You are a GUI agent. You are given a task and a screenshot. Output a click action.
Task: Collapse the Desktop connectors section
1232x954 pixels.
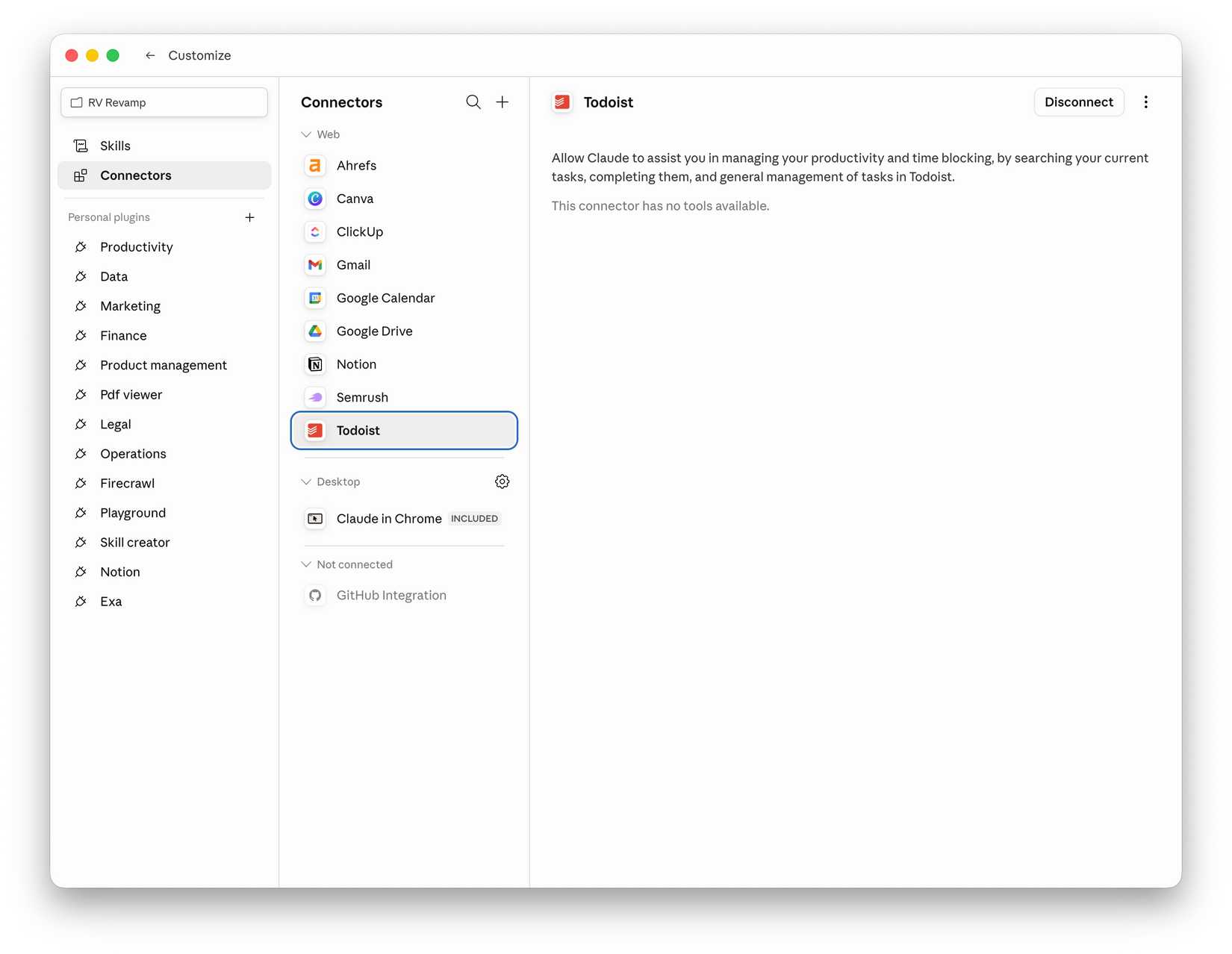point(306,482)
